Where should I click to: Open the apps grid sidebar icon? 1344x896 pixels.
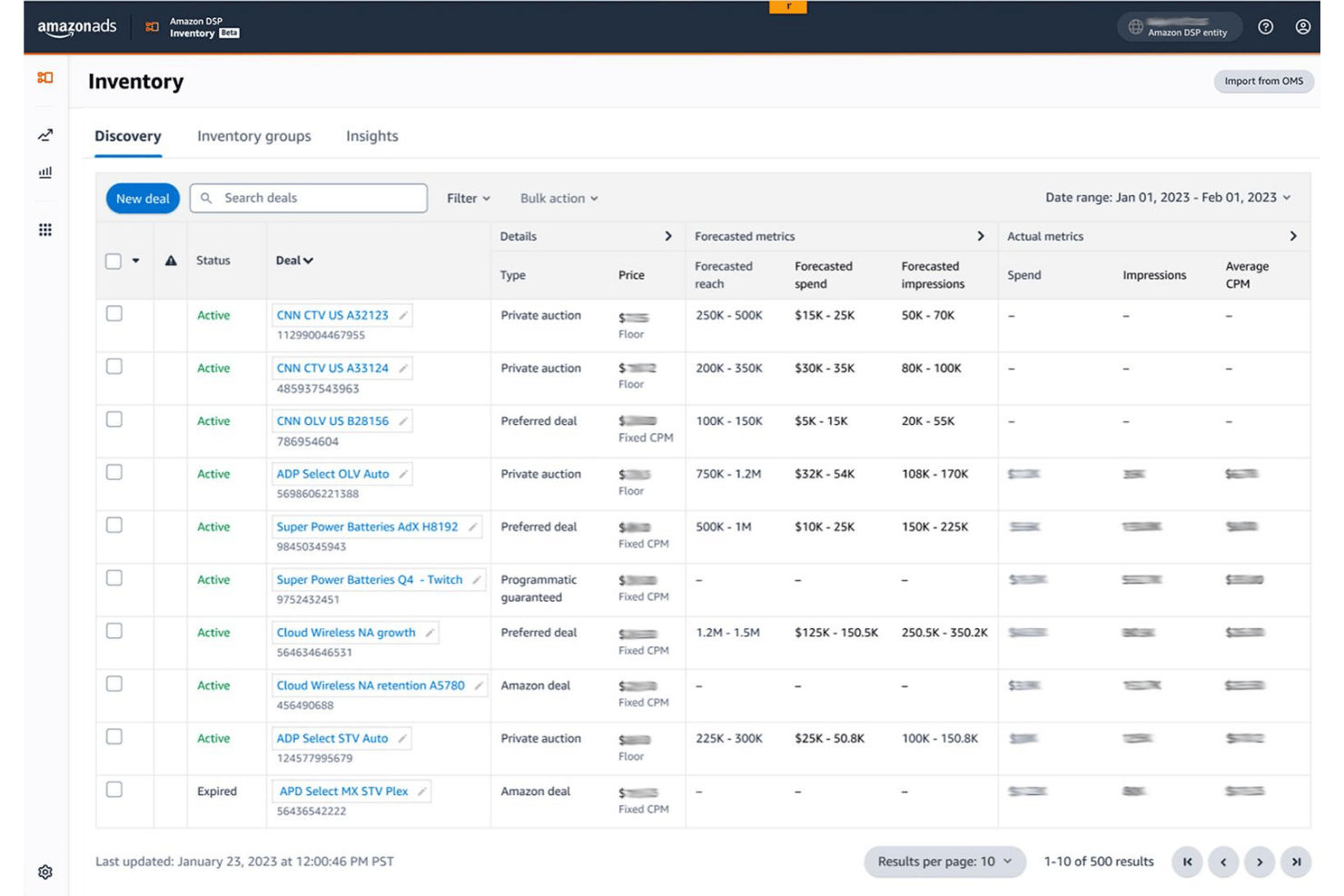[45, 230]
